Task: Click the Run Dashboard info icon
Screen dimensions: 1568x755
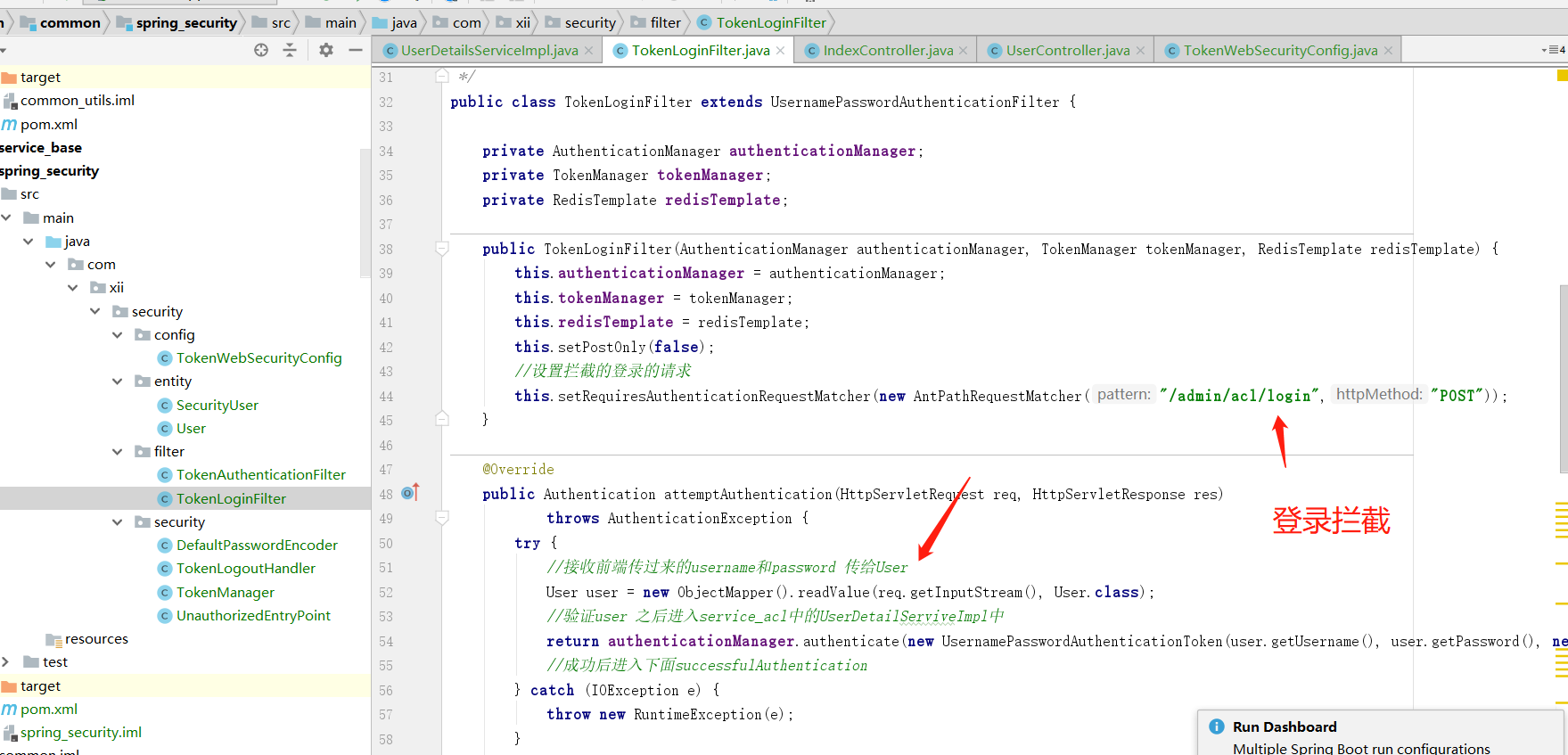Action: [1217, 726]
